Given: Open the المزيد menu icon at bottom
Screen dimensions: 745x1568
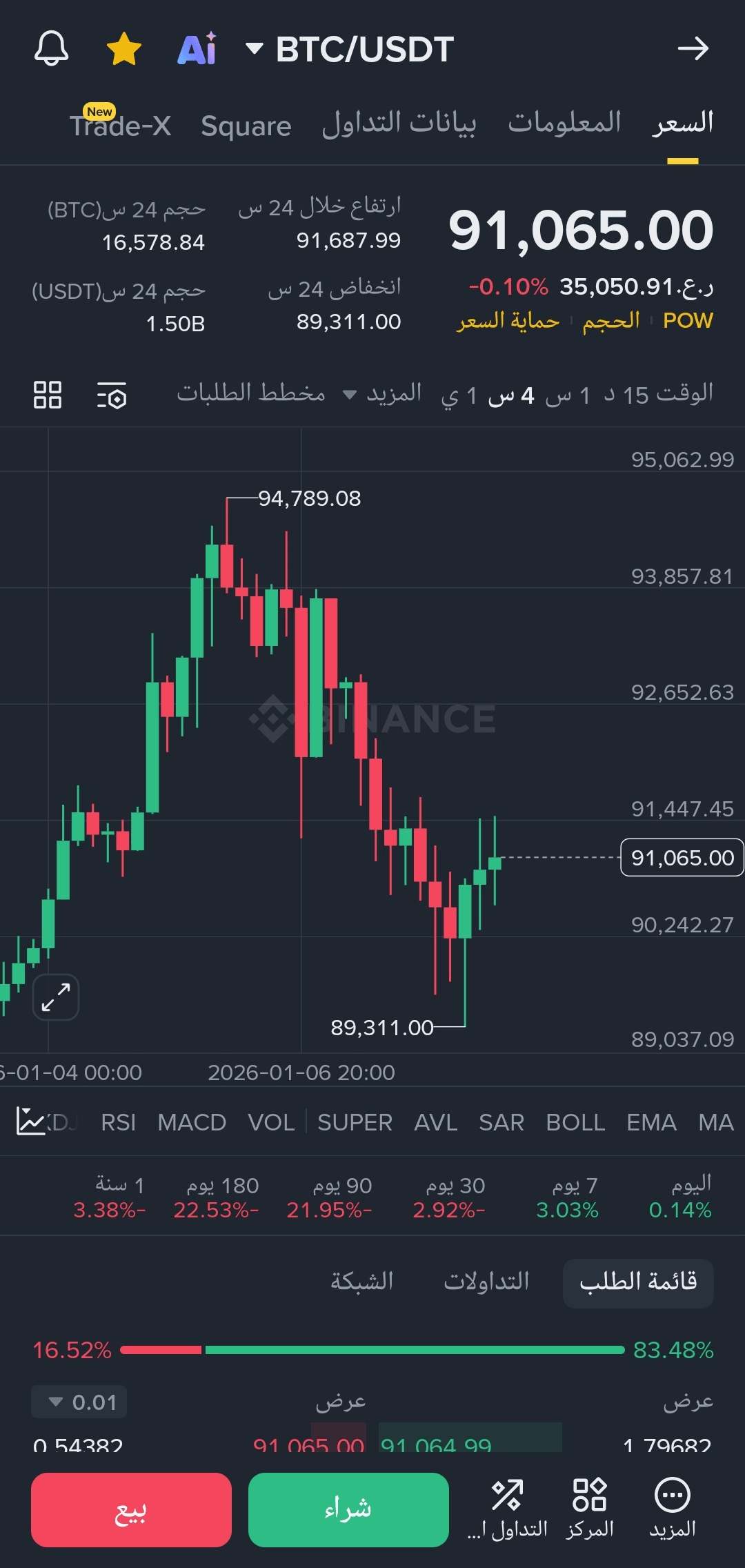Looking at the screenshot, I should 672,1509.
